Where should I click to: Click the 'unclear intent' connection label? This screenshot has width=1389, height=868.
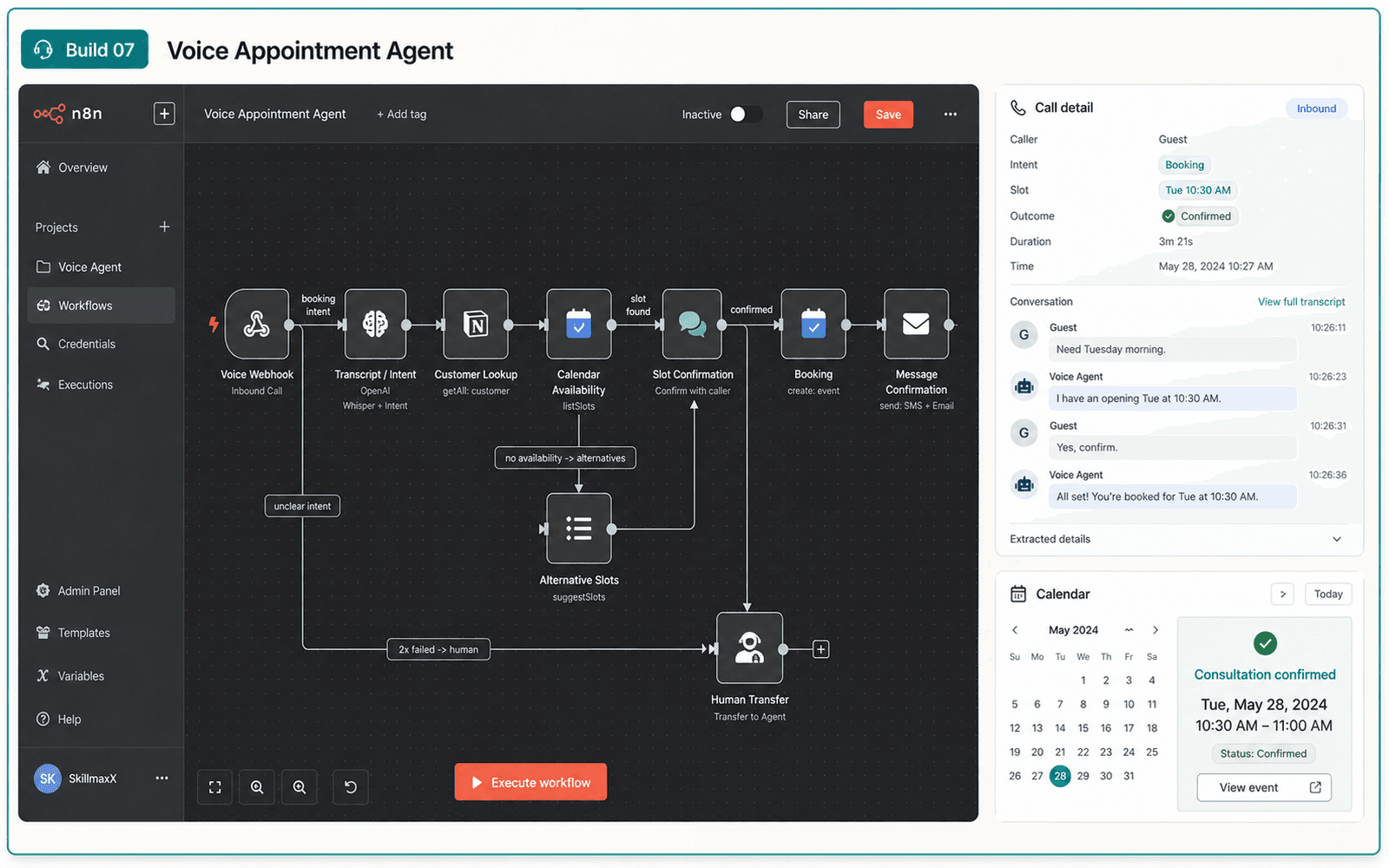302,506
